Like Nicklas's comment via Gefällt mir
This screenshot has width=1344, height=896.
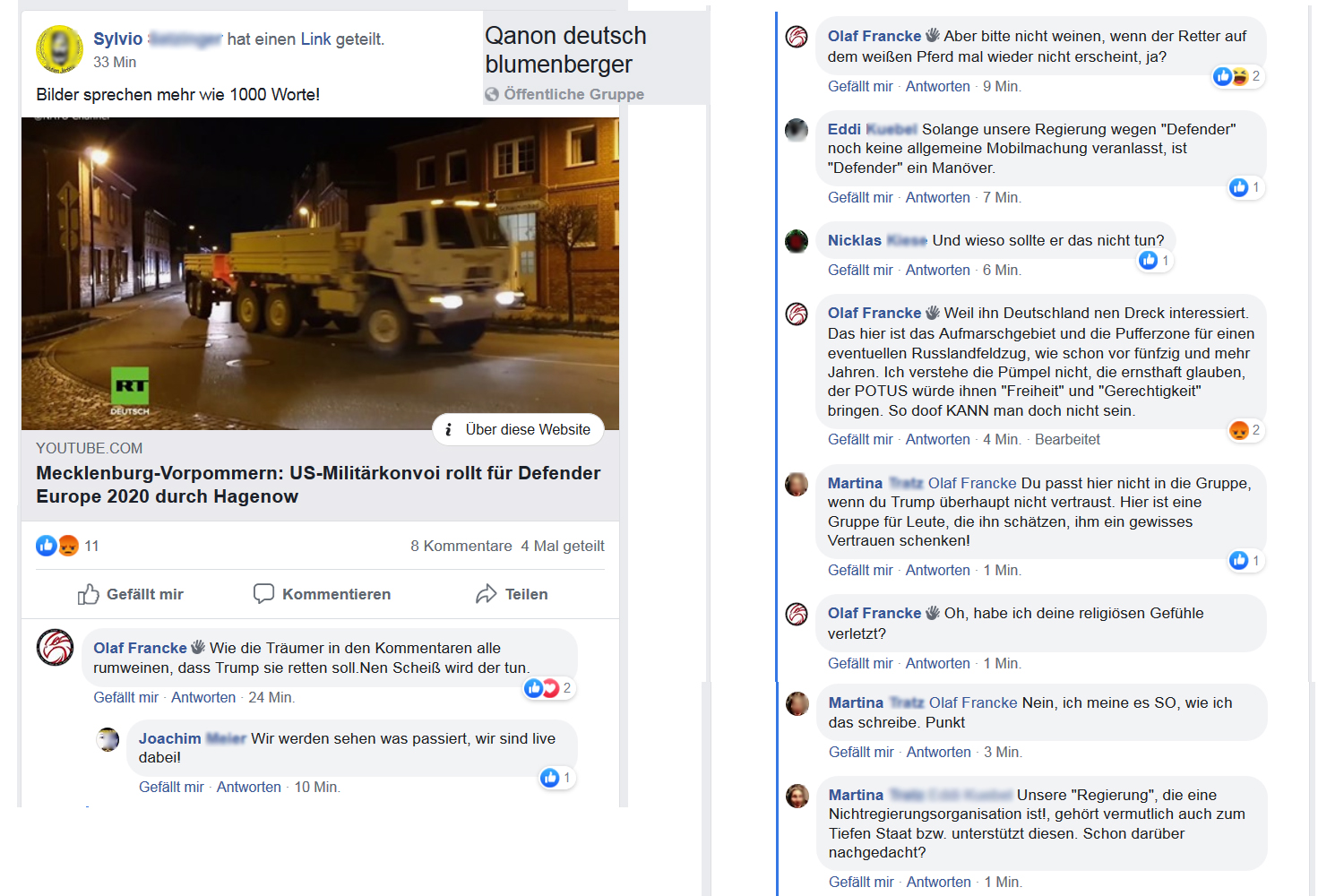pyautogui.click(x=860, y=270)
